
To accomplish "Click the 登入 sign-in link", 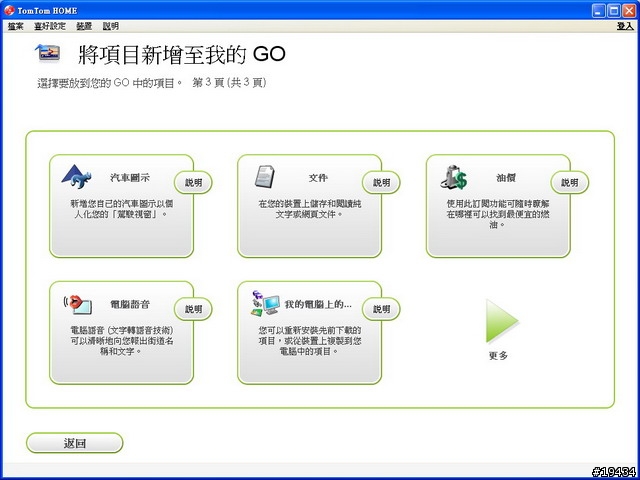I will pyautogui.click(x=625, y=26).
